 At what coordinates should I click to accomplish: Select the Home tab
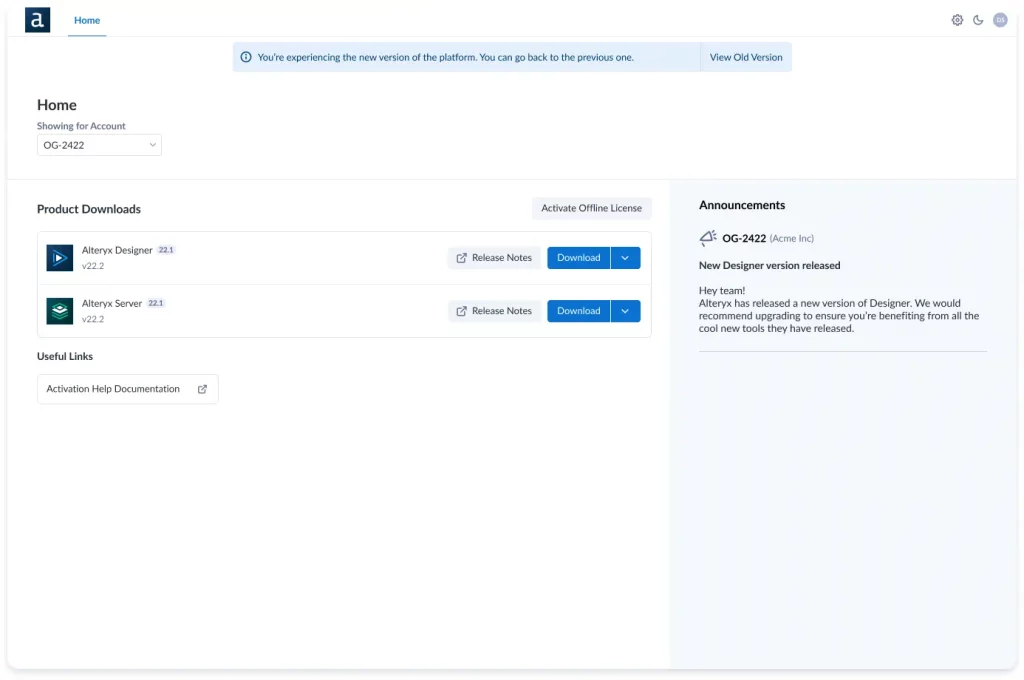[87, 20]
